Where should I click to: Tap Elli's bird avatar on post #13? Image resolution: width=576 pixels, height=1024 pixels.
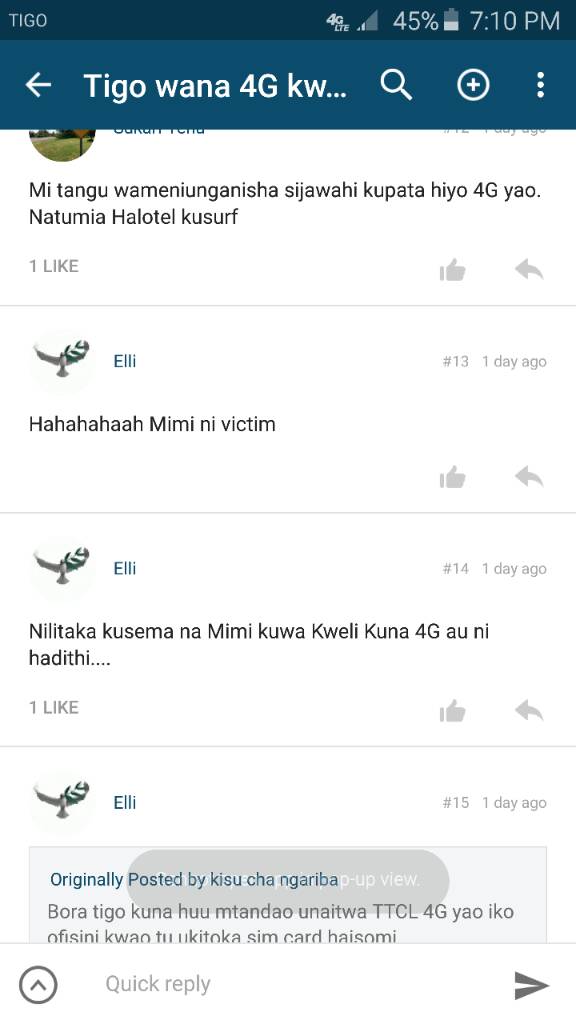point(63,360)
